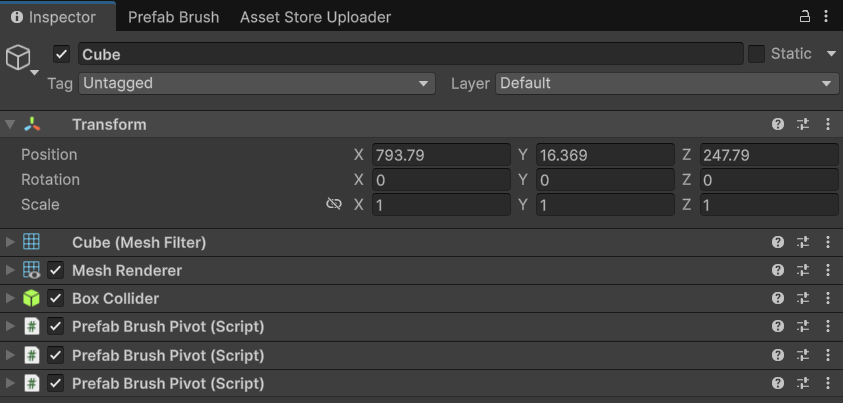
Task: Switch to the Asset Store Uploader tab
Action: [x=315, y=17]
